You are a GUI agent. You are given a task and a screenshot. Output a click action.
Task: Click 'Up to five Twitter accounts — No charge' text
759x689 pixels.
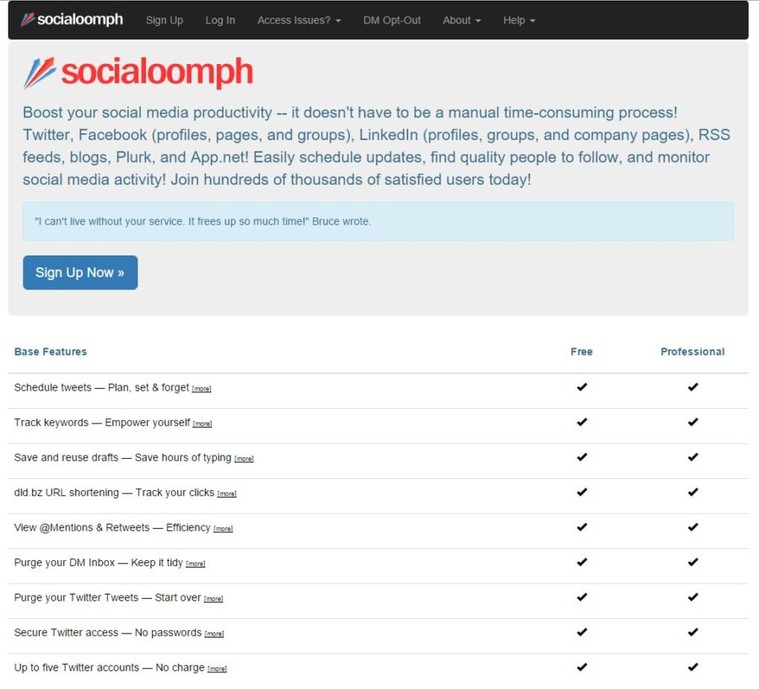[109, 667]
